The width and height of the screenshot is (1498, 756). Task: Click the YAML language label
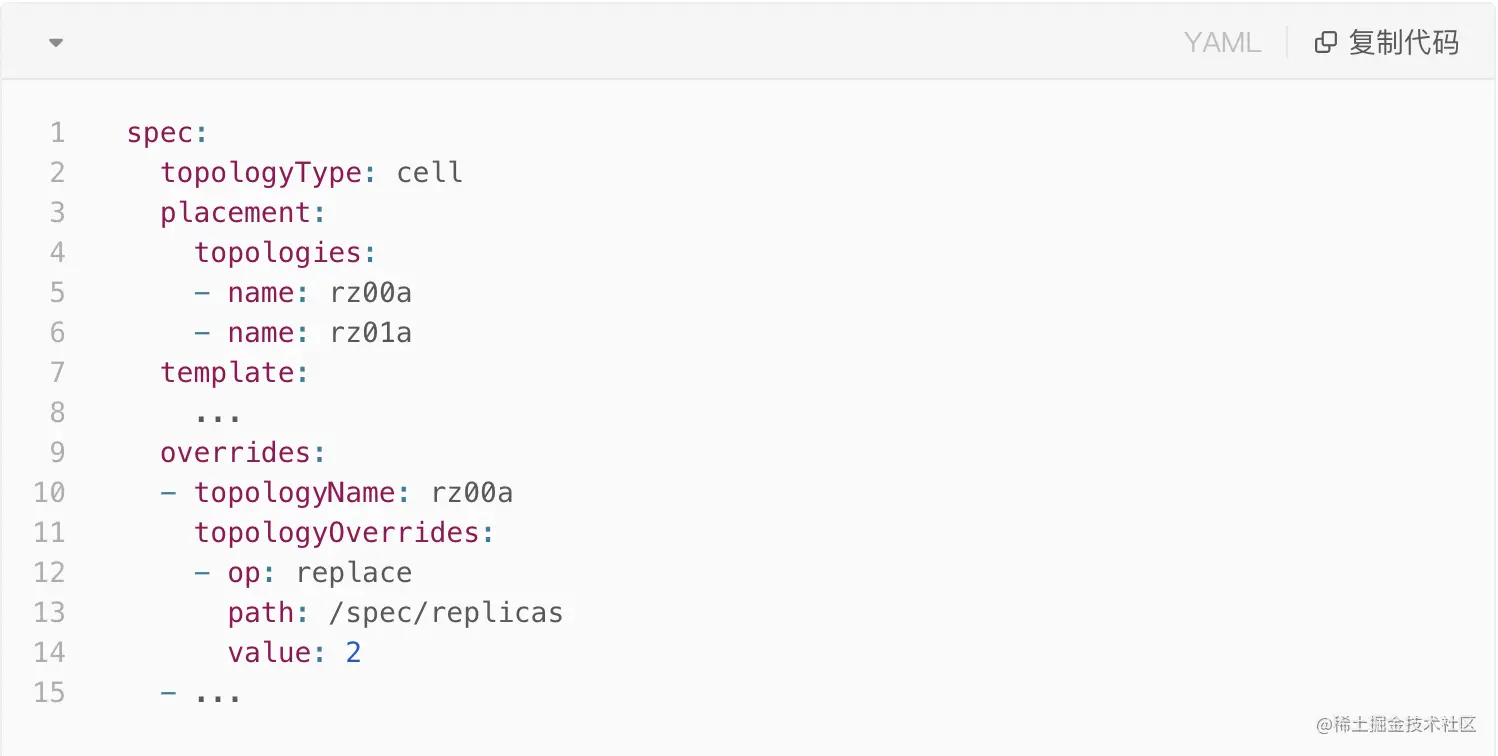(x=1222, y=42)
